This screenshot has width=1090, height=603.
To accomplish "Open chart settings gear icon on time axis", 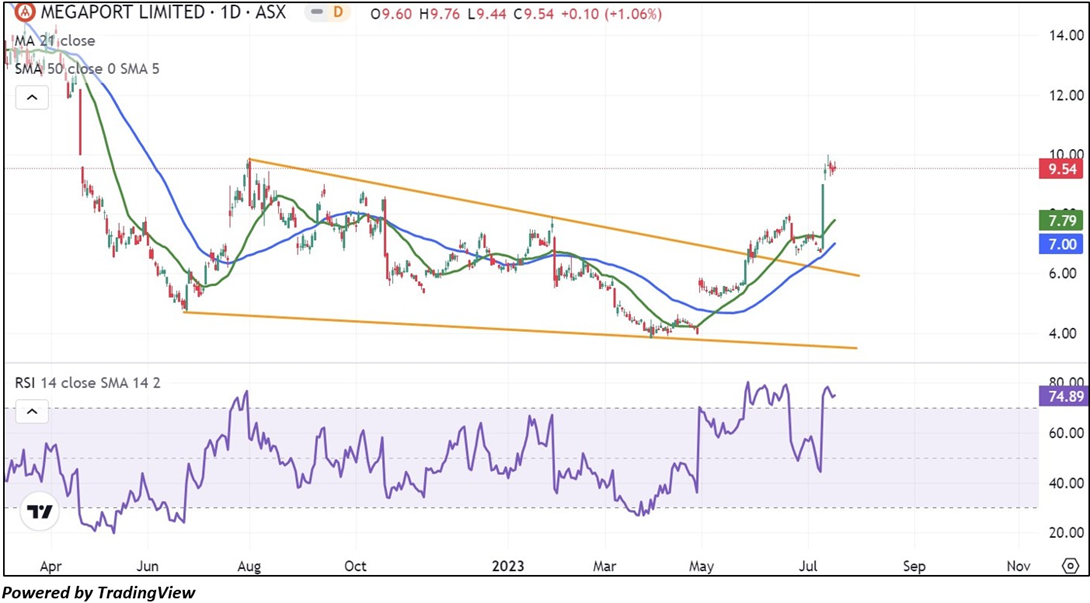I will point(1071,565).
